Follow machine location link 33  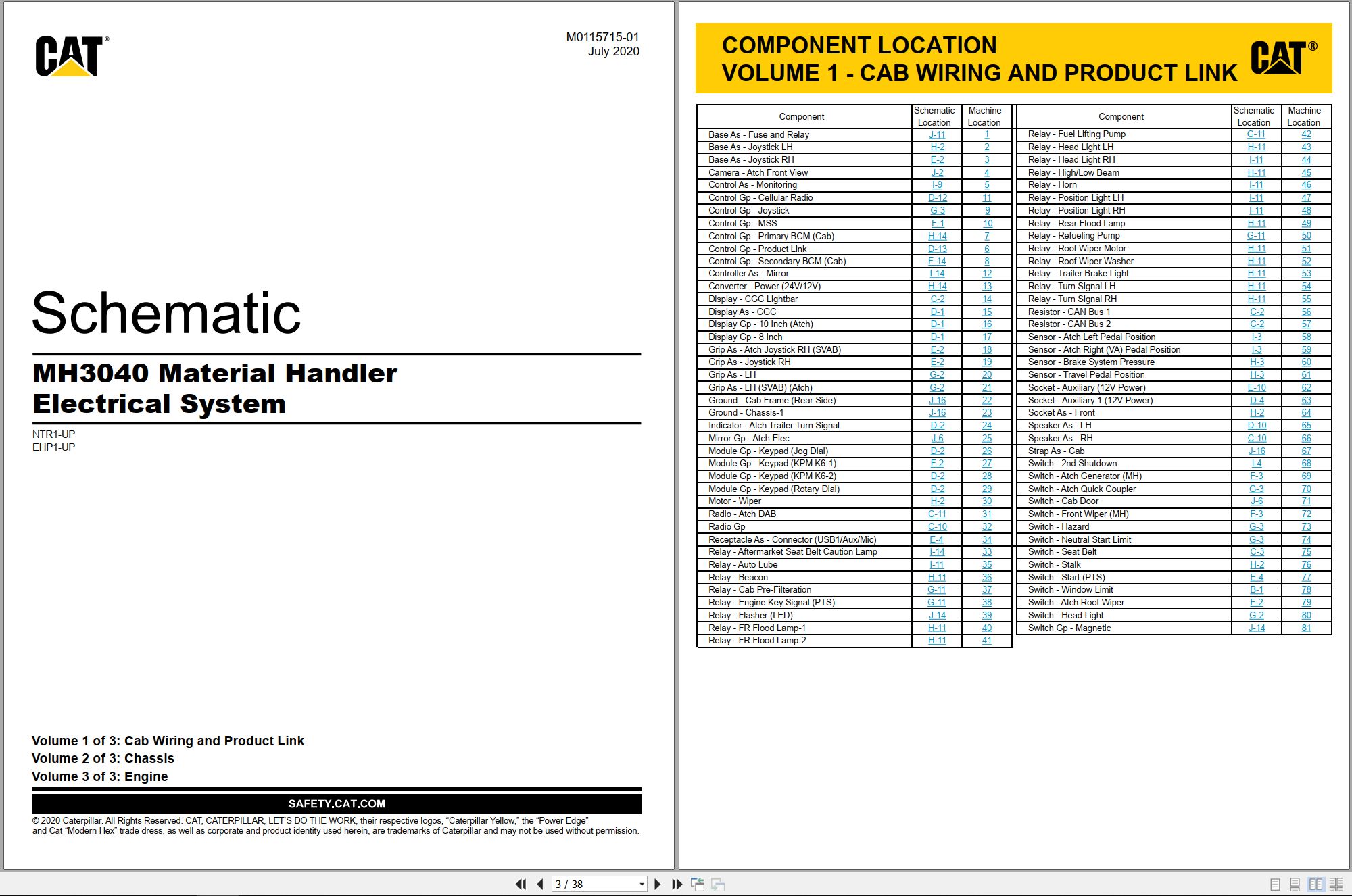tap(987, 551)
